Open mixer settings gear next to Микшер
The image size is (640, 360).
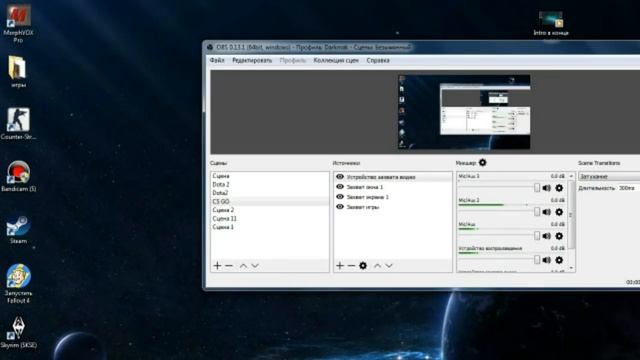point(482,162)
